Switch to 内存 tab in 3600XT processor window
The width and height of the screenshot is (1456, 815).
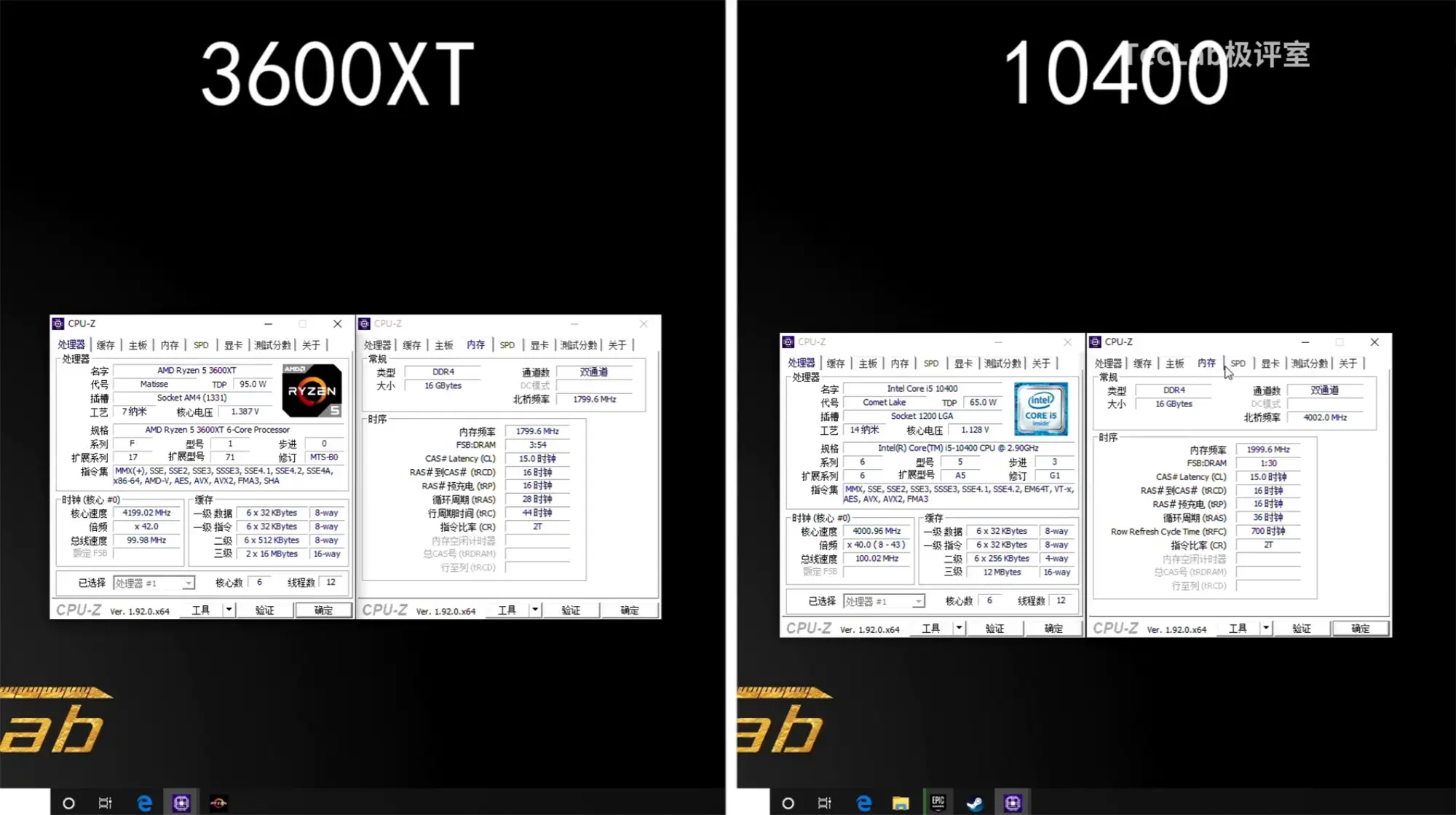pos(170,345)
